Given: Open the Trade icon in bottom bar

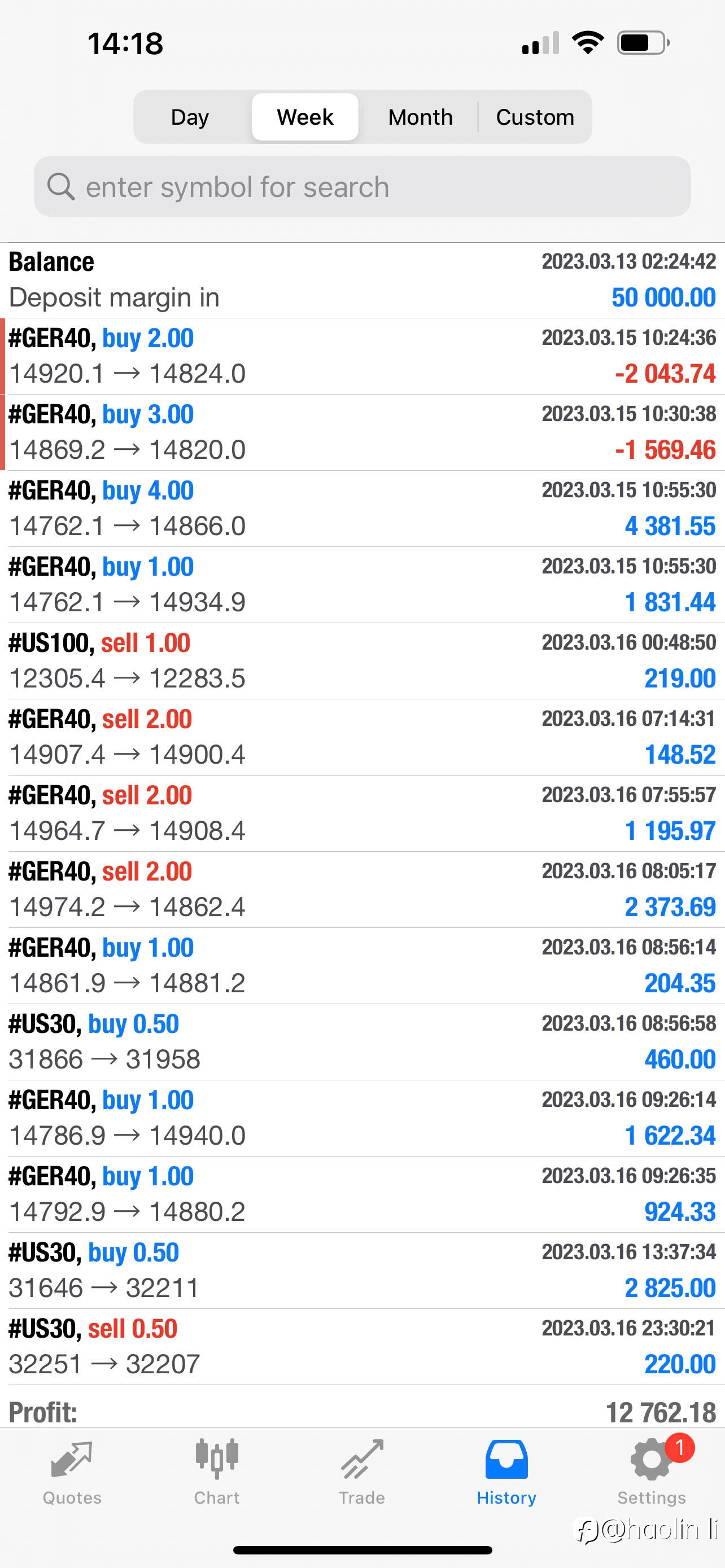Looking at the screenshot, I should coord(362,1459).
